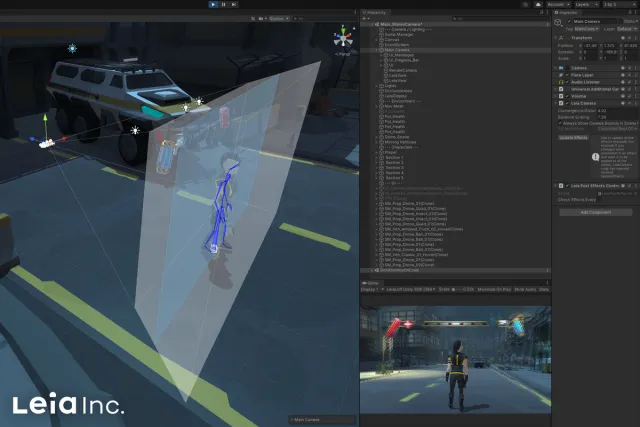Select Moving Vehicles in the Hierarchy
The width and height of the screenshot is (640, 427).
coord(400,142)
